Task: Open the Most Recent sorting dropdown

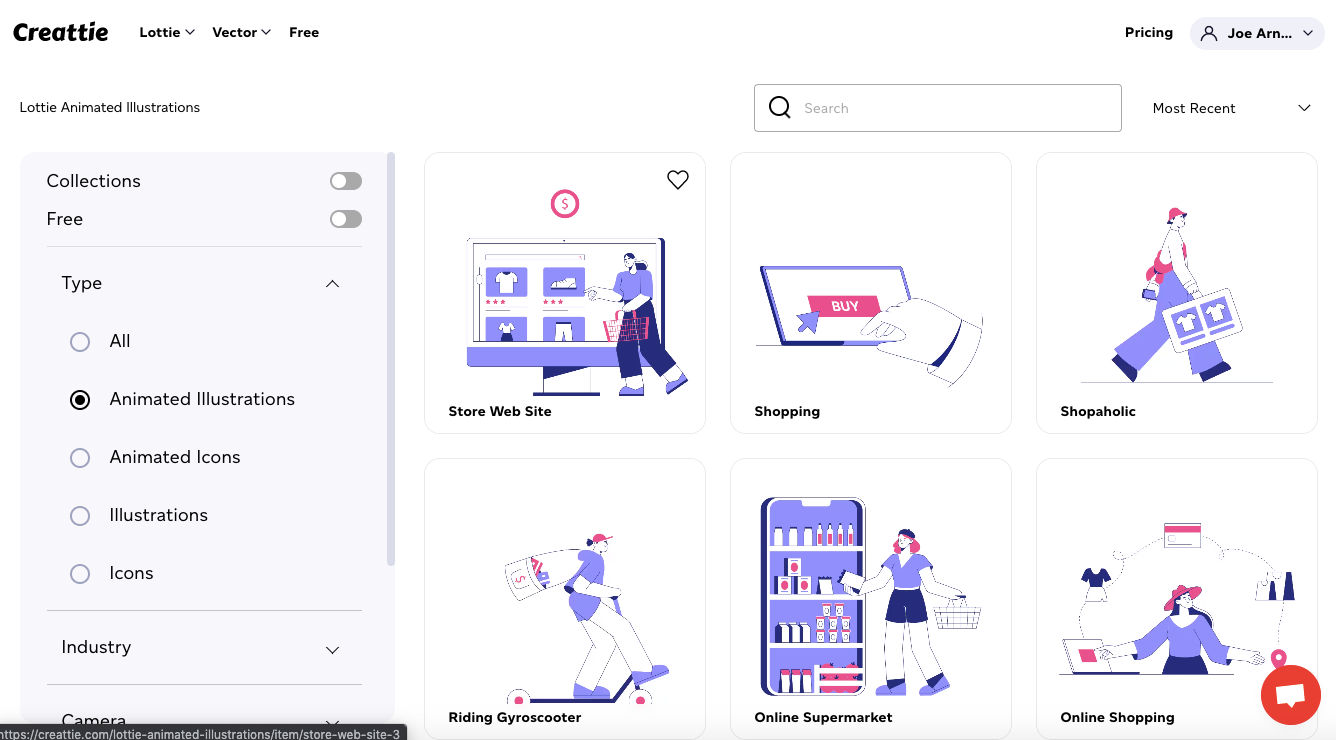Action: [1232, 108]
